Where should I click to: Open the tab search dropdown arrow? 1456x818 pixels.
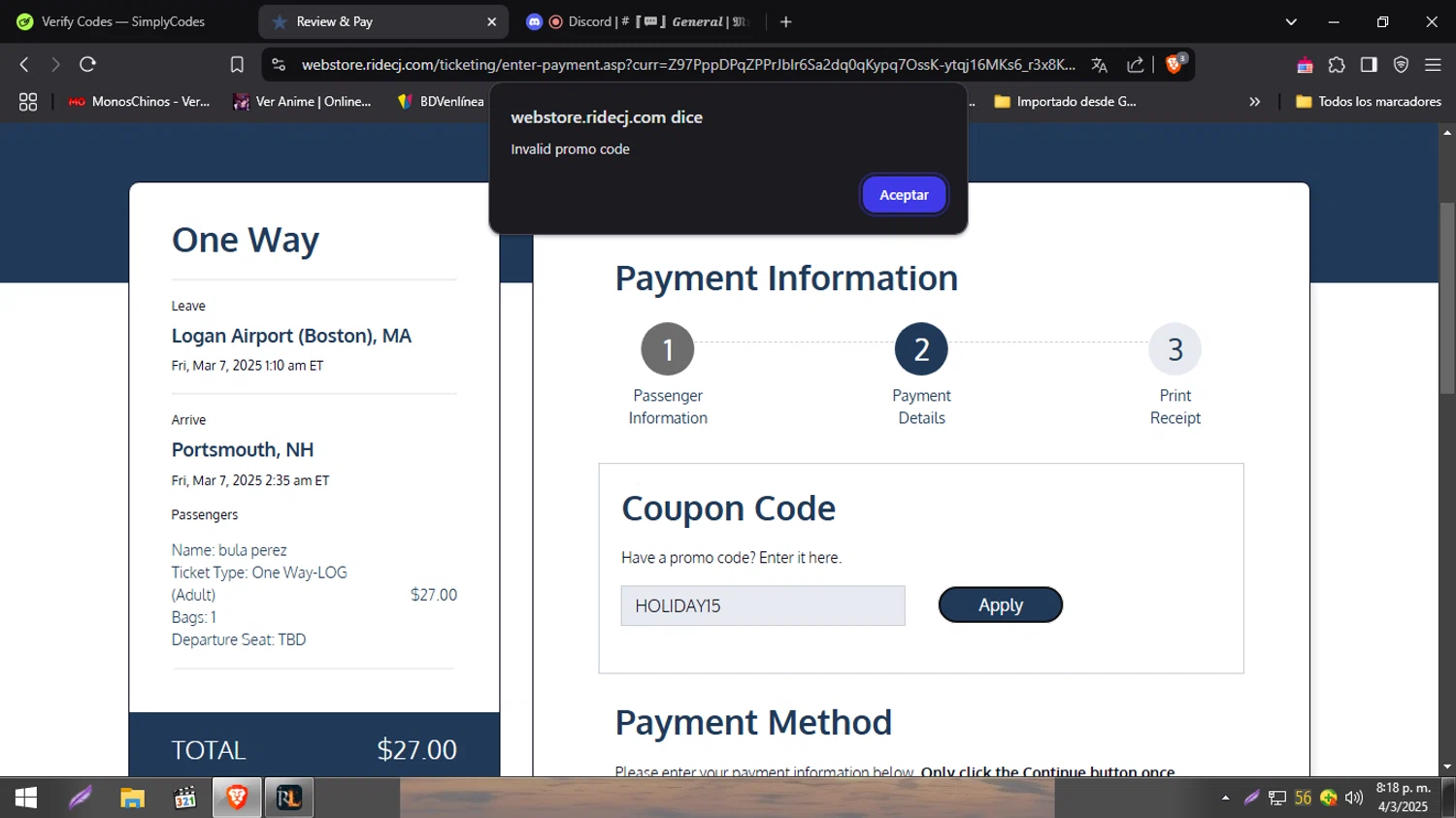[1291, 21]
